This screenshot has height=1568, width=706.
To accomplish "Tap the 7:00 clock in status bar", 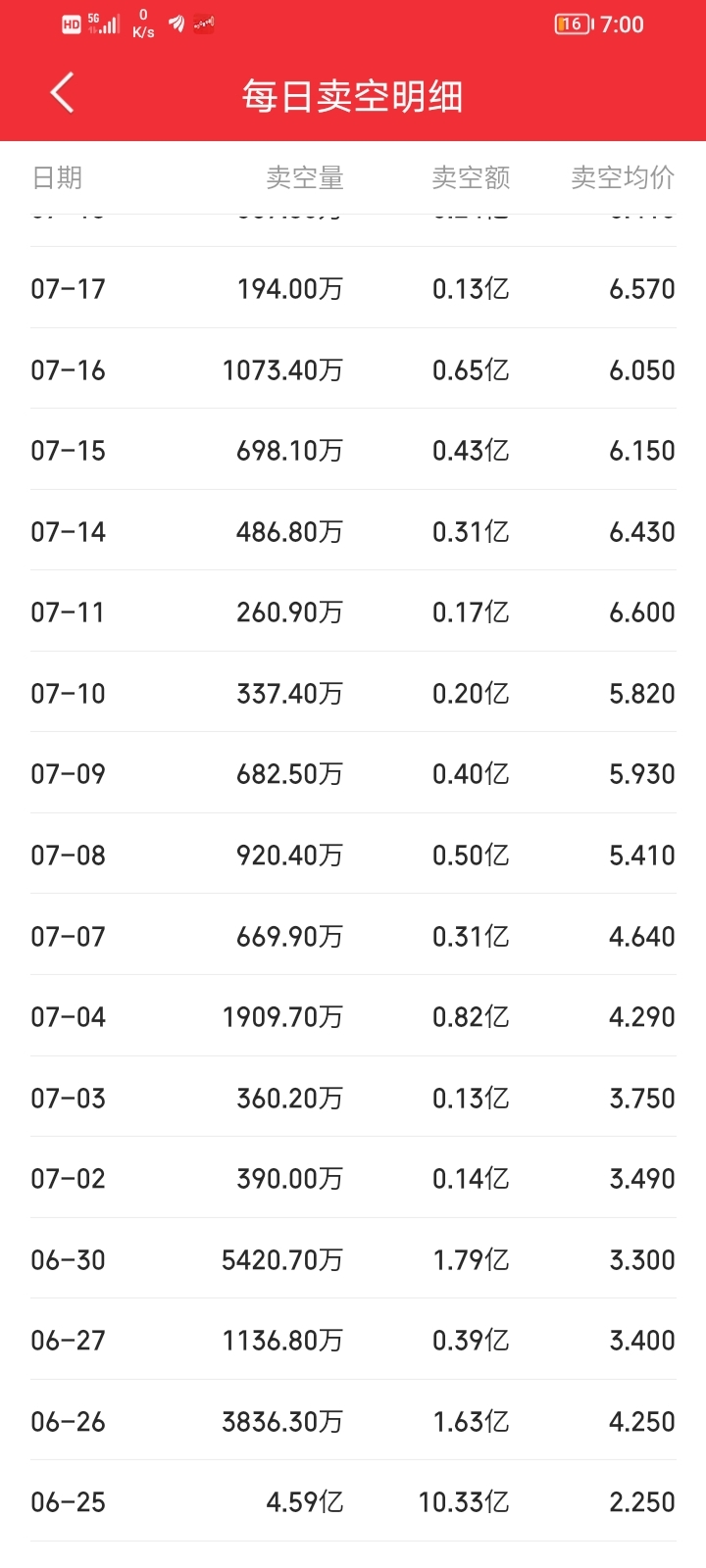I will (x=622, y=24).
